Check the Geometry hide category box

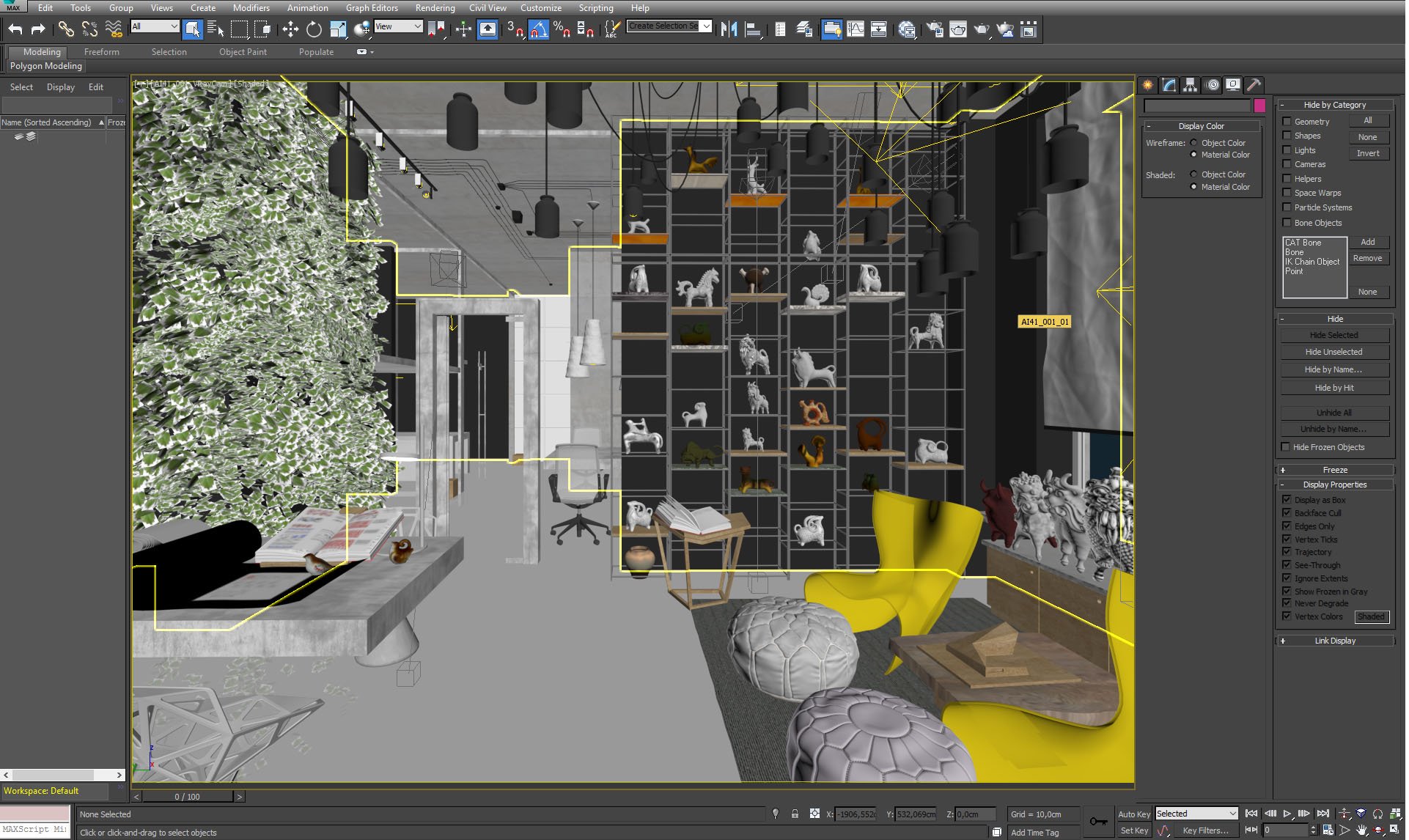pos(1287,121)
